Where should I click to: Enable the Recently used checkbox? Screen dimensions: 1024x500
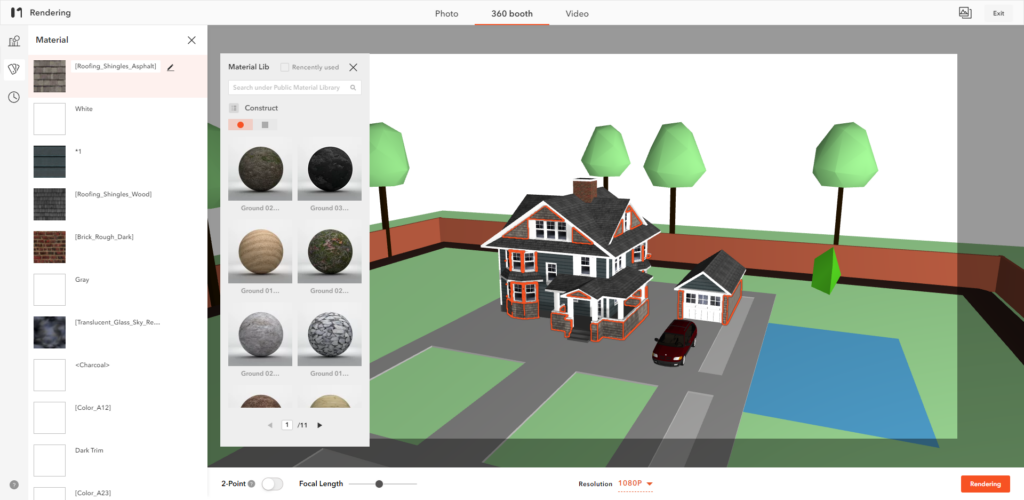285,67
